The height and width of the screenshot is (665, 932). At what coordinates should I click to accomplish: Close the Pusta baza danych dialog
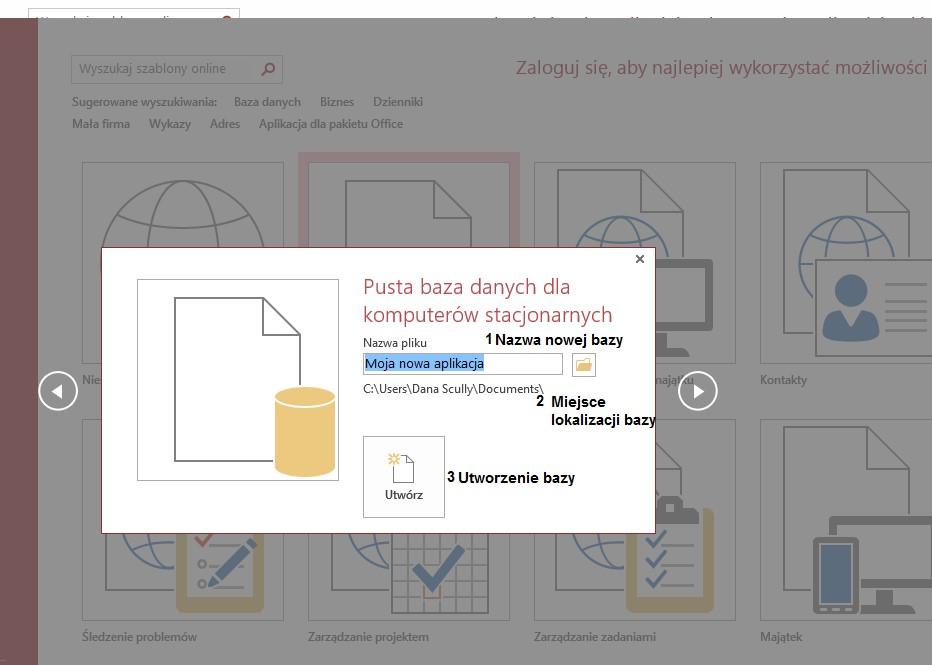pyautogui.click(x=640, y=259)
